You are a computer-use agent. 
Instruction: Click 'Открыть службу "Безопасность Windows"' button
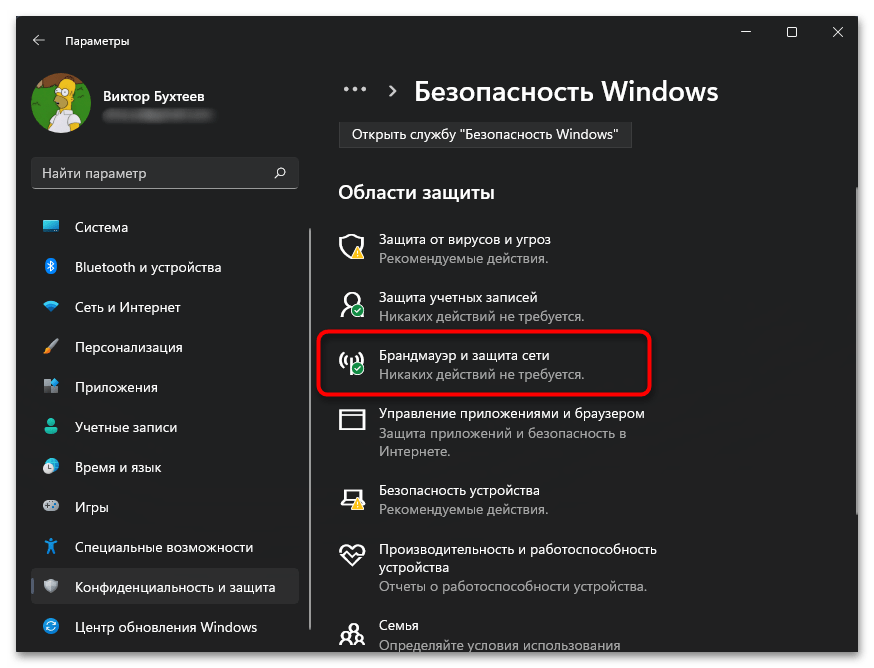485,134
